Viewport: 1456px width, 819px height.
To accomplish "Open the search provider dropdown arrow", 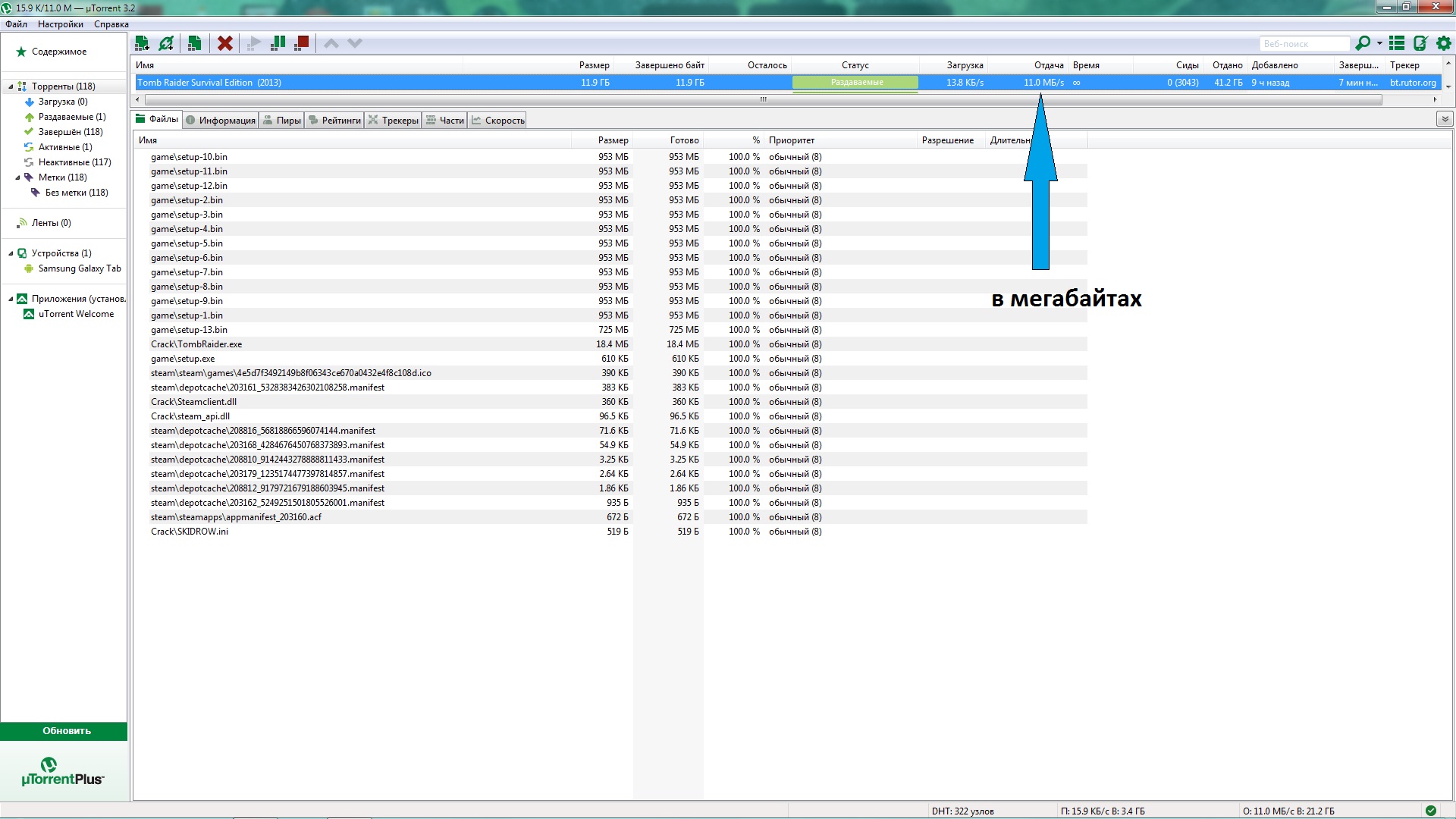I will click(1379, 43).
